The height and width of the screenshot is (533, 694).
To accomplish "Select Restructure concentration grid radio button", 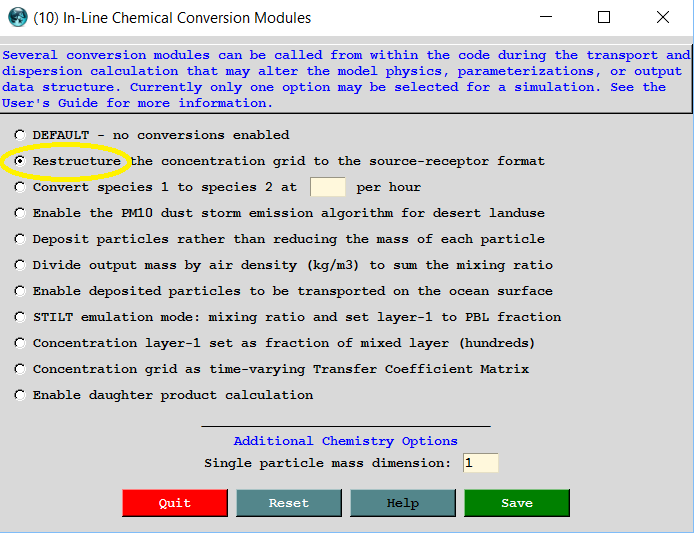I will [20, 161].
